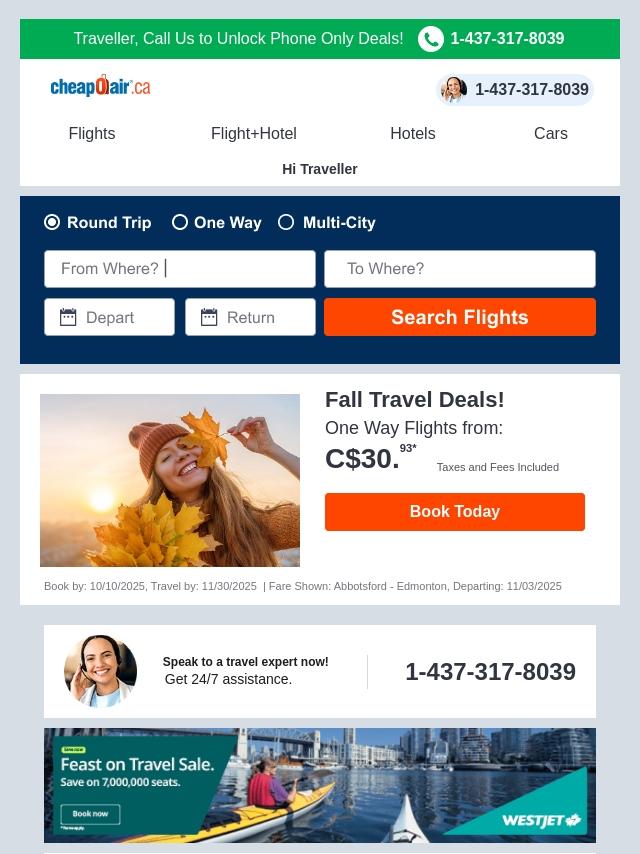Click the calendar icon in Return field
640x854 pixels.
point(209,317)
